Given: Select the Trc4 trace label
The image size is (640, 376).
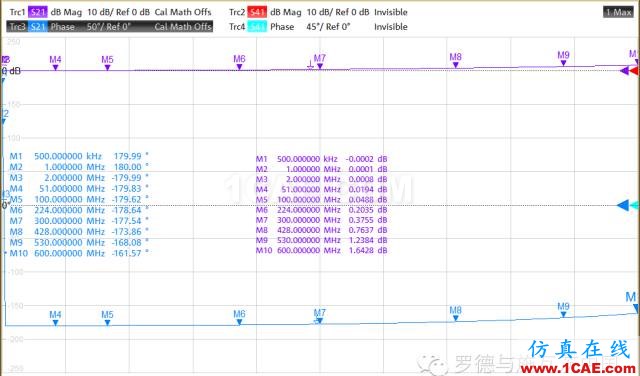Looking at the screenshot, I should coord(237,27).
